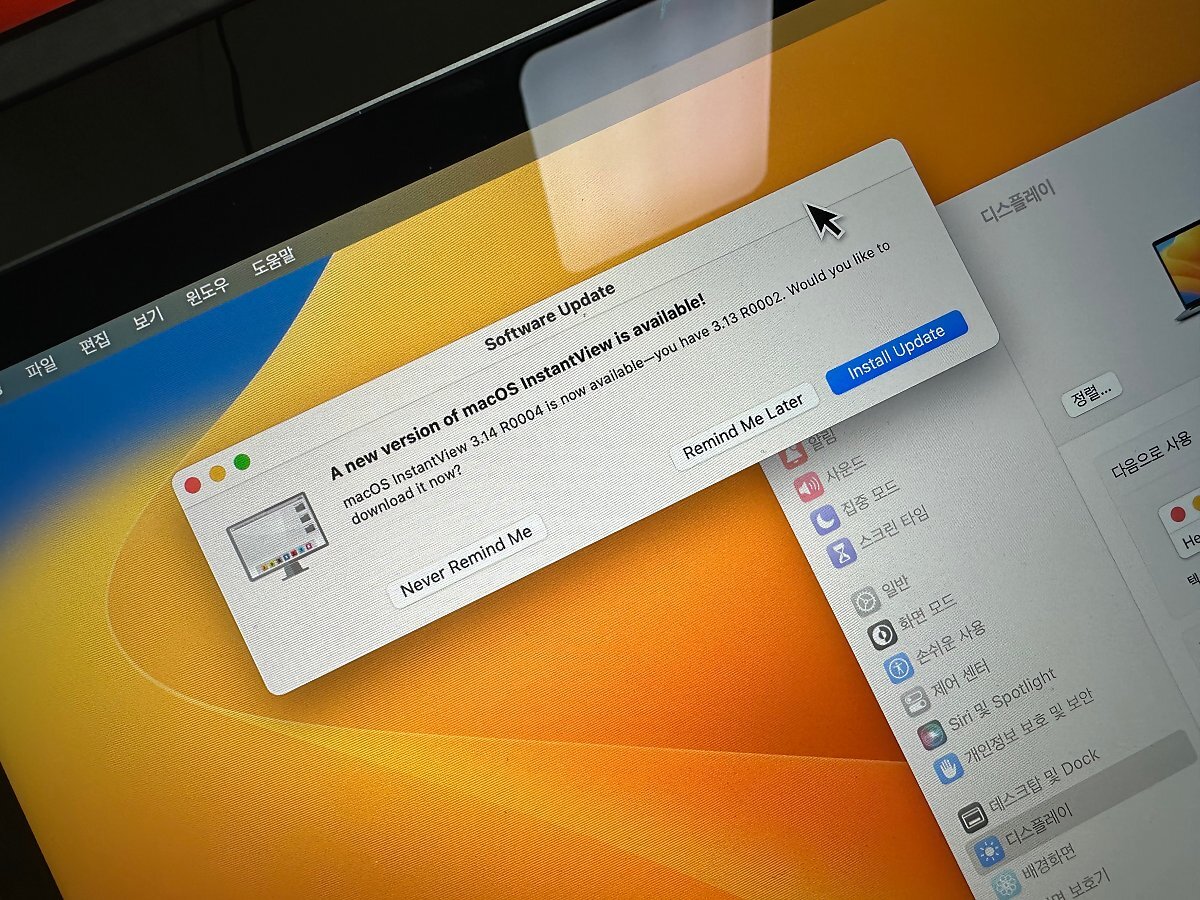
Task: Open 화면 모드 appearance icon in sidebar
Action: (x=881, y=634)
